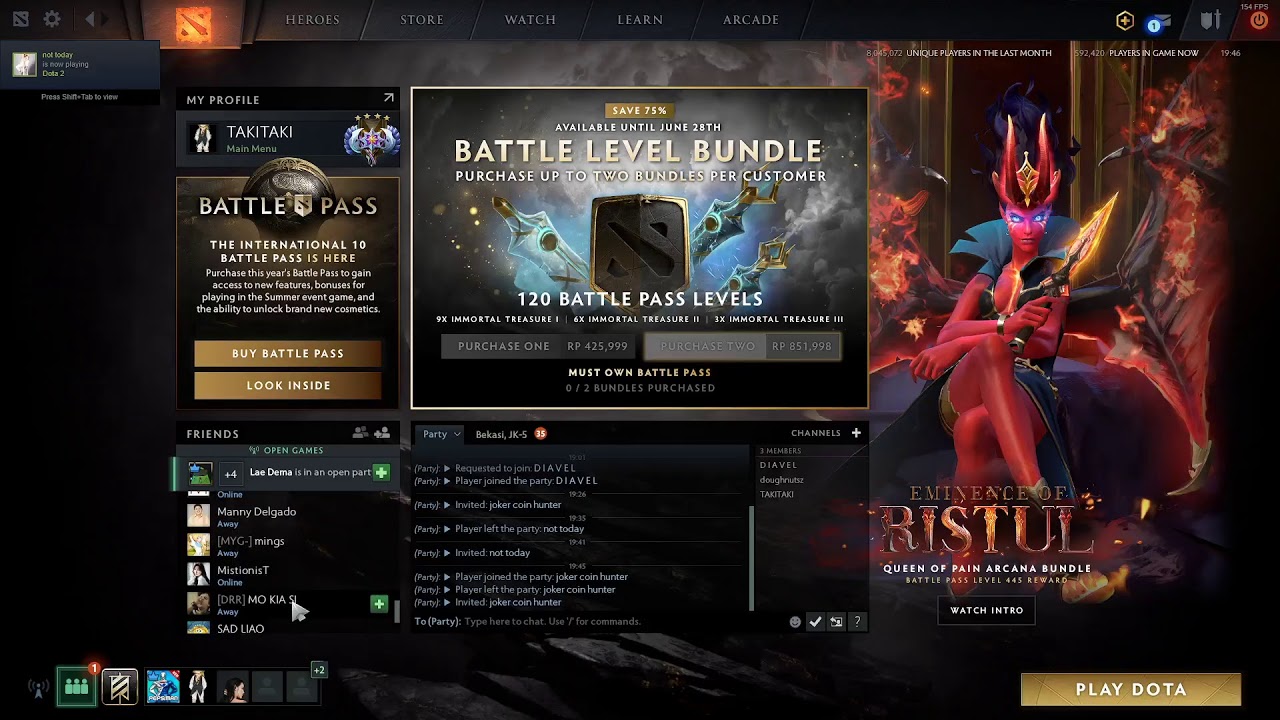Click the Play Dota button
Image resolution: width=1280 pixels, height=720 pixels.
(1131, 689)
